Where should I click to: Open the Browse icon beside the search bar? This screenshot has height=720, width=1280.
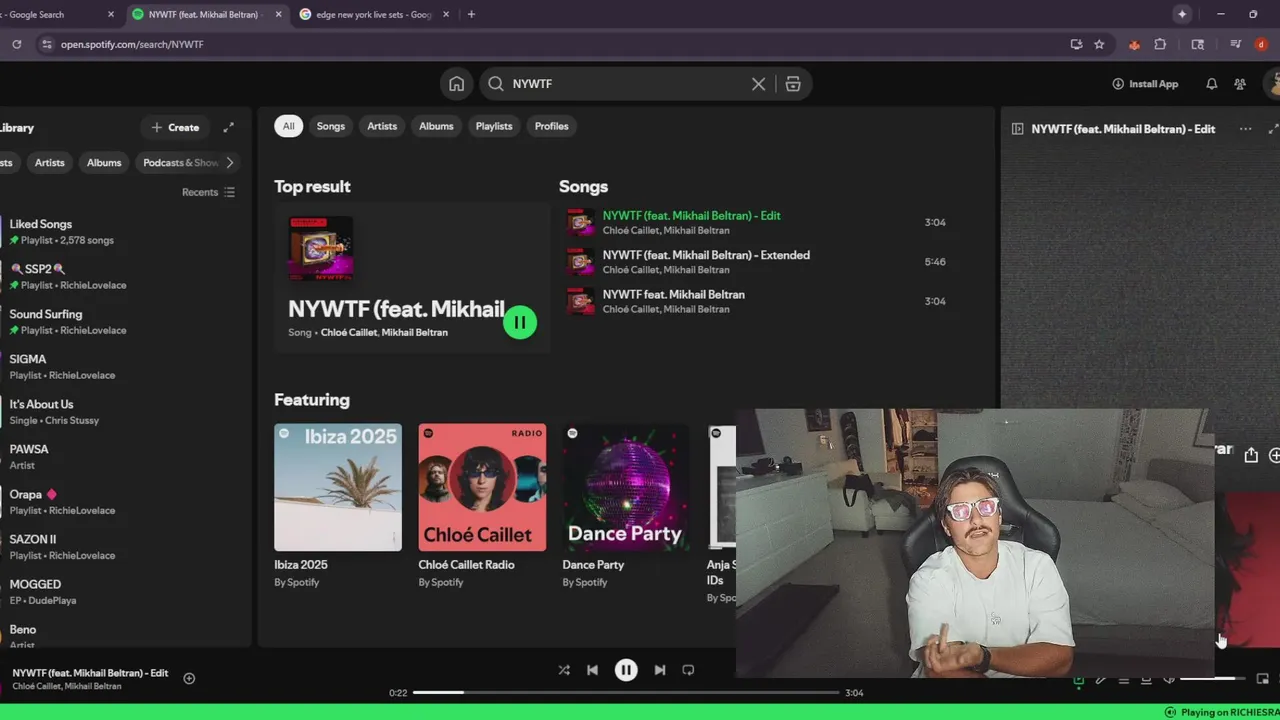tap(793, 84)
